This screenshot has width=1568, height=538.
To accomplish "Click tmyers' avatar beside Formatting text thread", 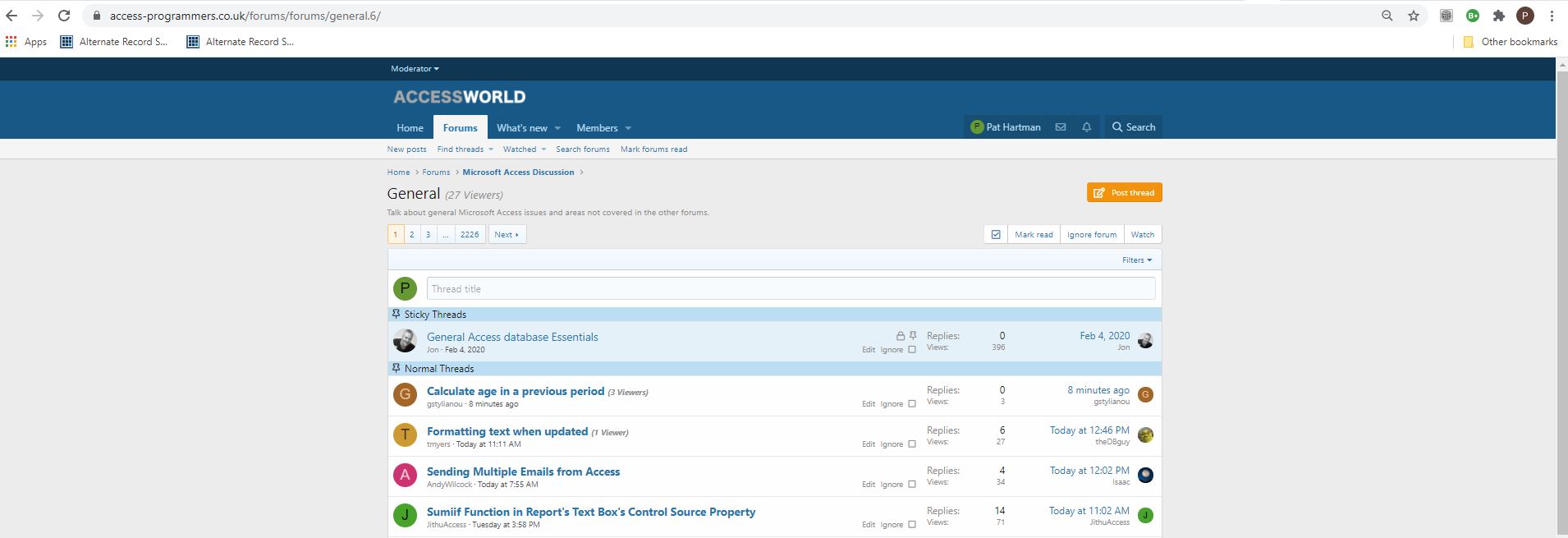I will click(x=405, y=435).
